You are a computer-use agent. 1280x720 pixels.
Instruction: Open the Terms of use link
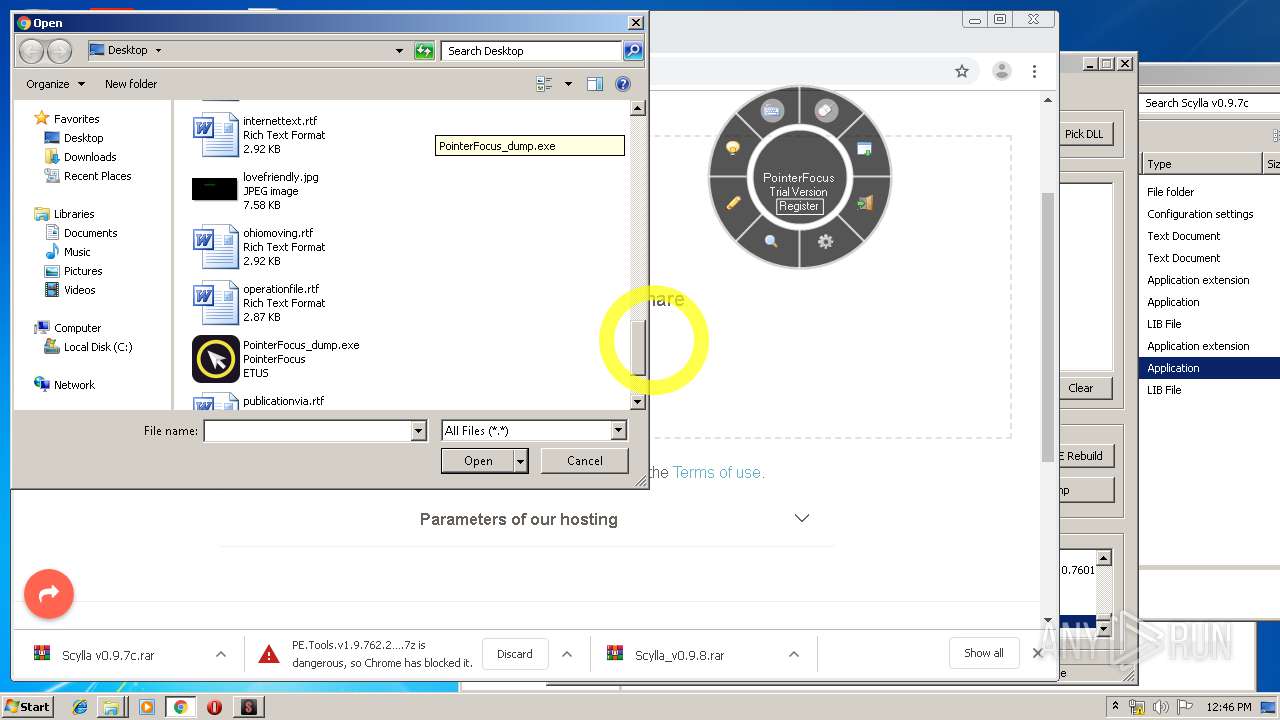(x=718, y=472)
